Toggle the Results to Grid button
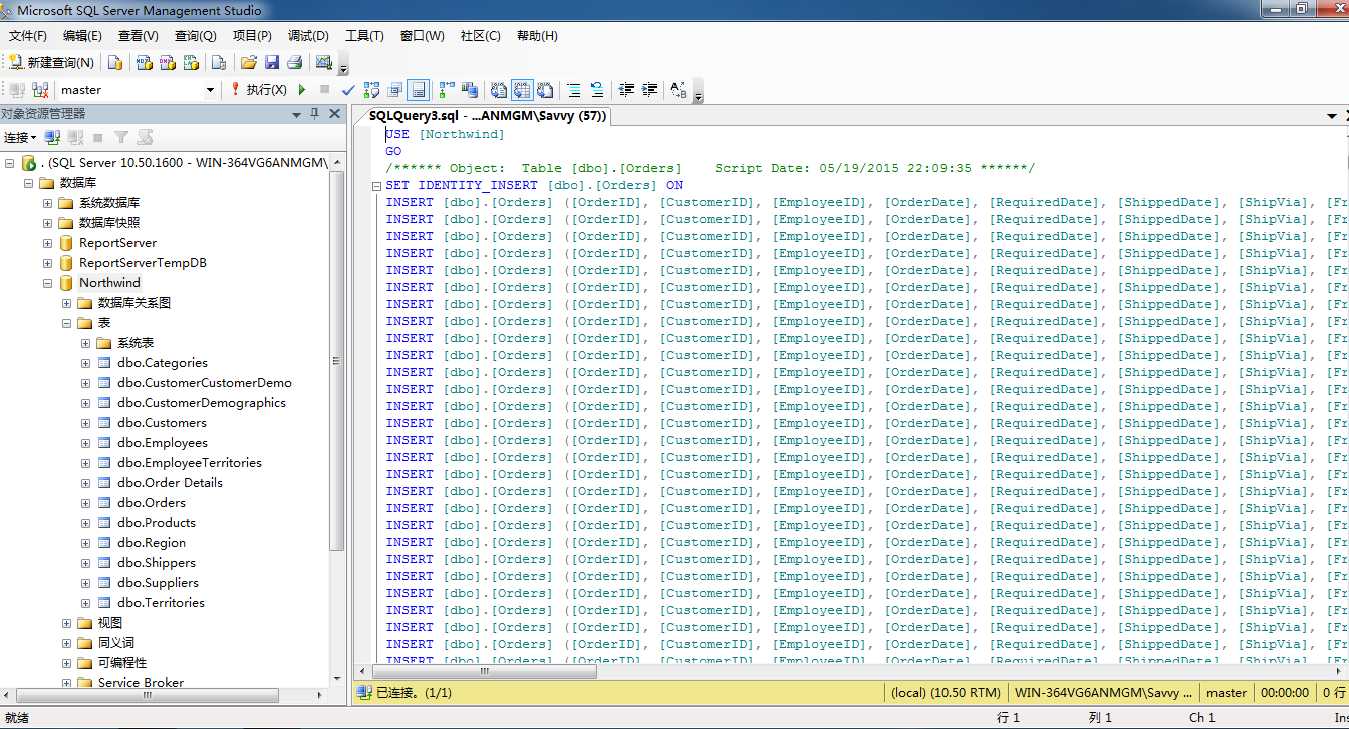1349x729 pixels. (521, 89)
